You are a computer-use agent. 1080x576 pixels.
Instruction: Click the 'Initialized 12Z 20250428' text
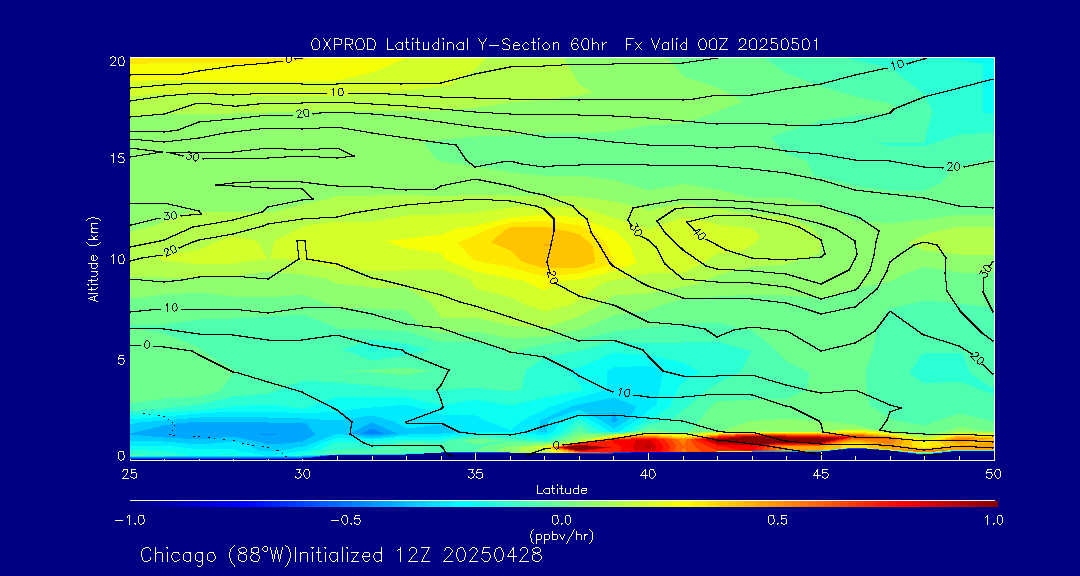(418, 555)
